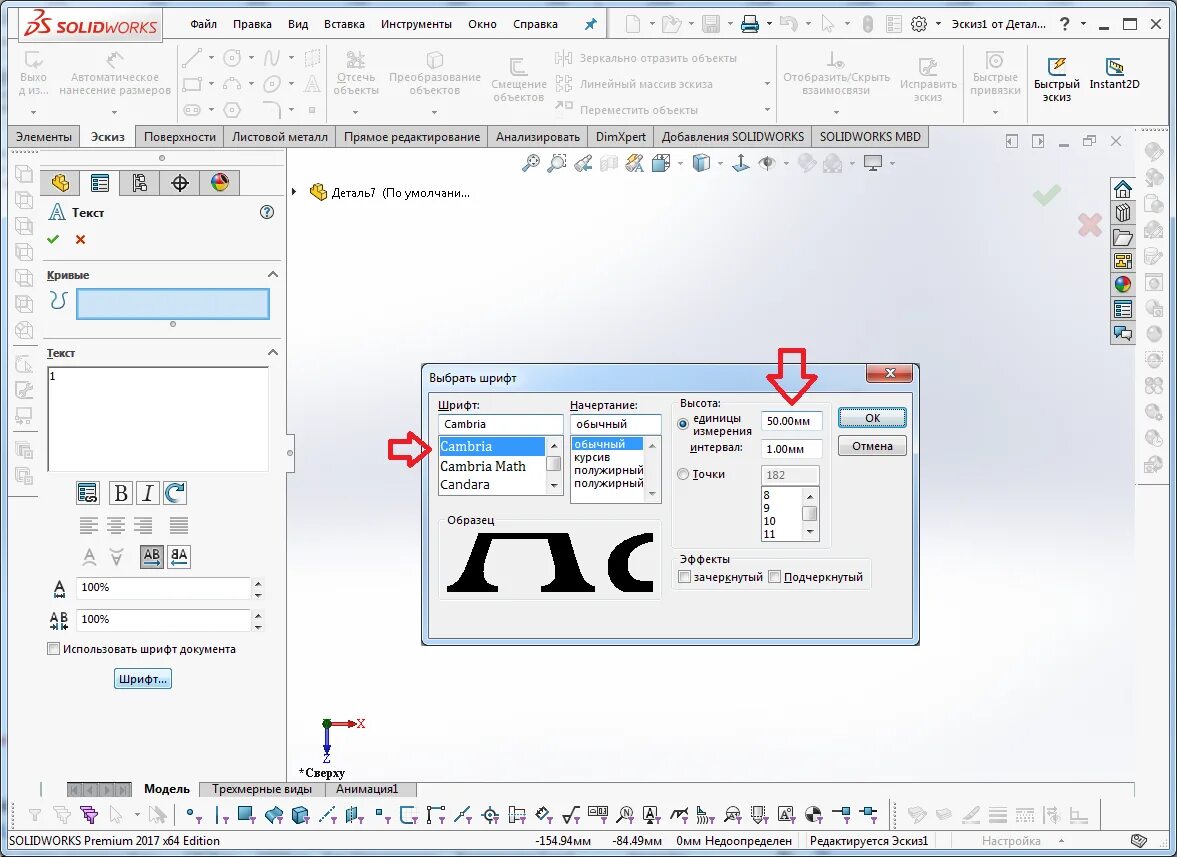The width and height of the screenshot is (1177, 857).
Task: Open the Инструменты menu
Action: click(x=417, y=24)
